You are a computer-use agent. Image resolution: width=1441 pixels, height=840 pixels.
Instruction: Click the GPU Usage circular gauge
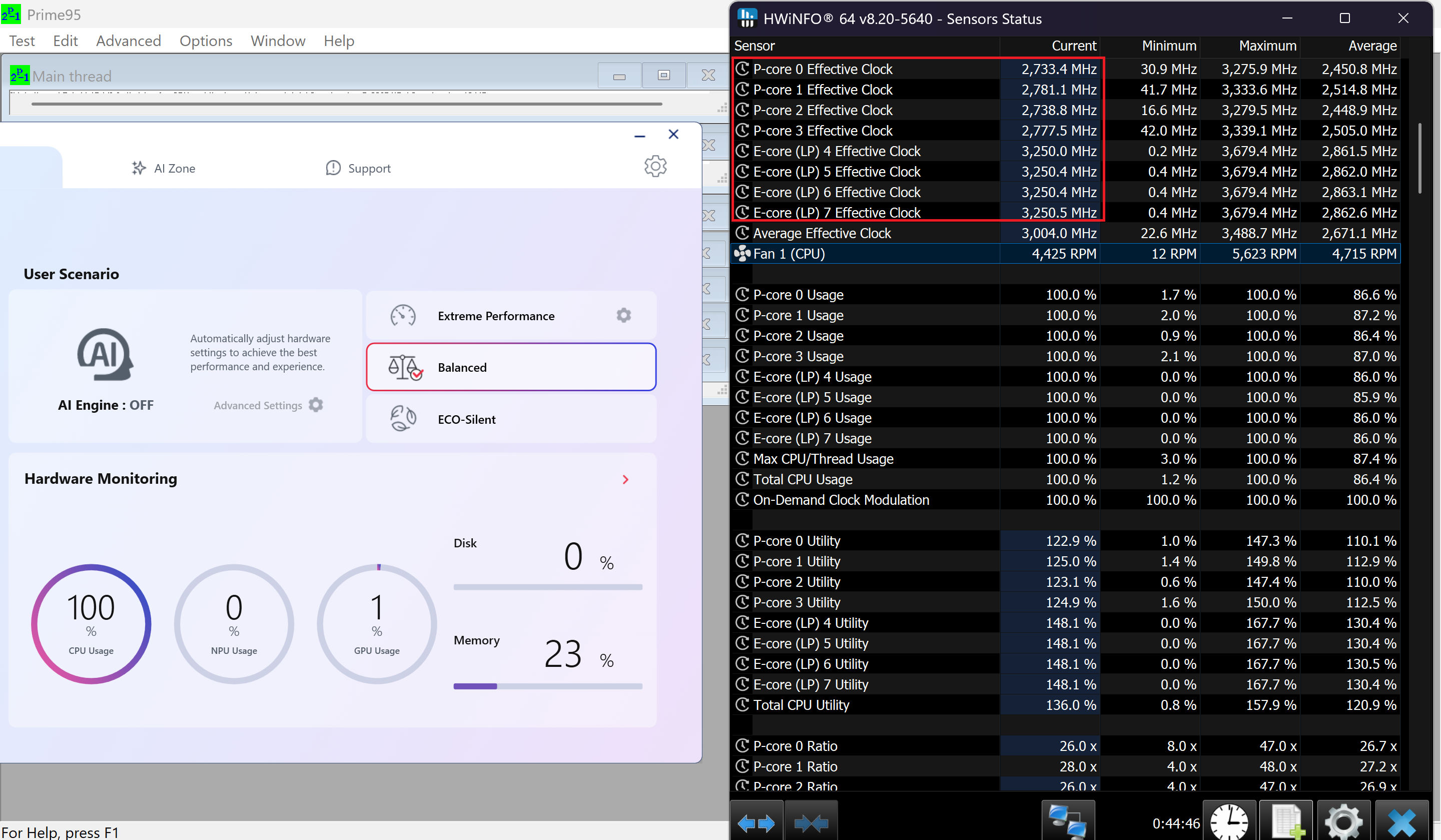click(x=377, y=624)
